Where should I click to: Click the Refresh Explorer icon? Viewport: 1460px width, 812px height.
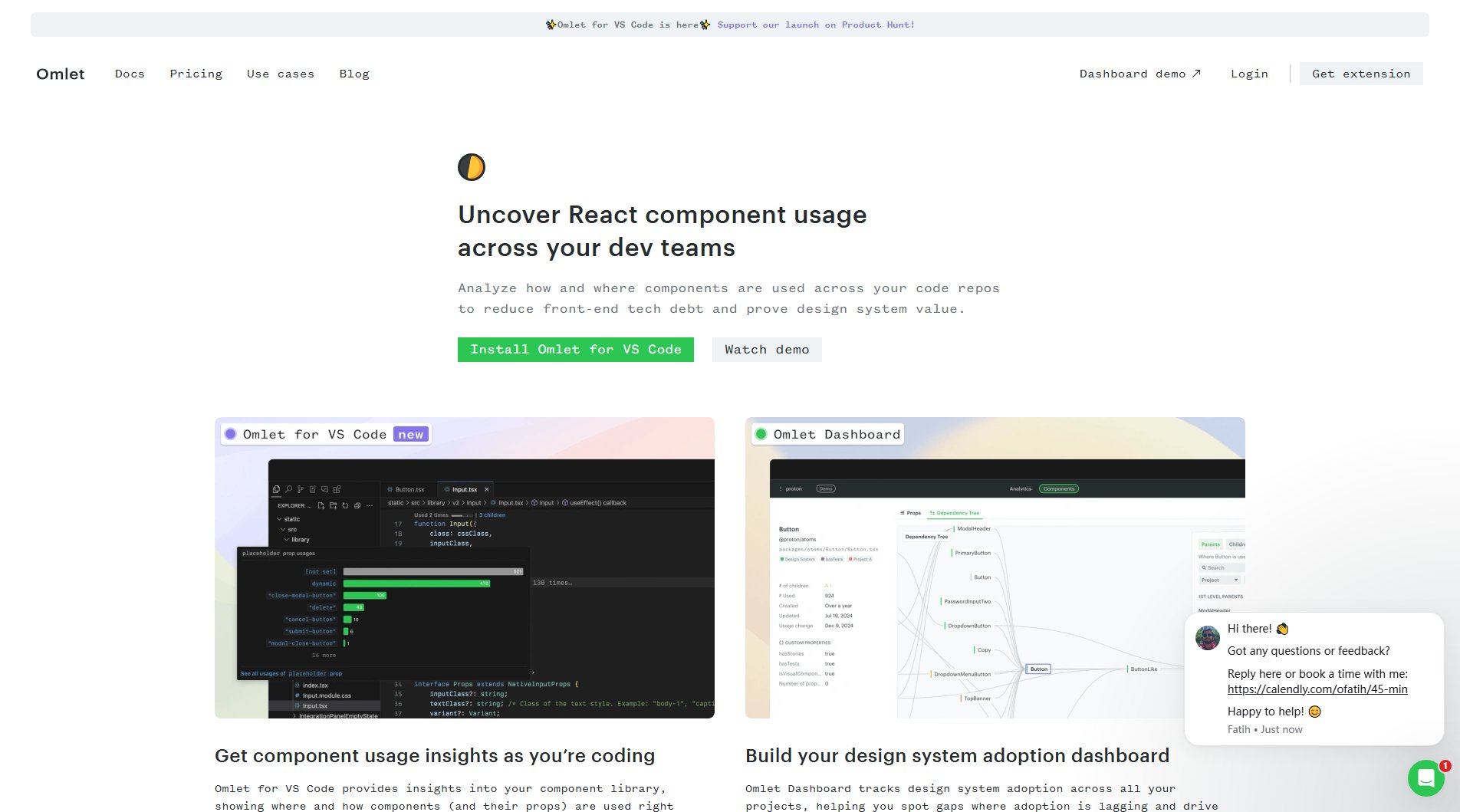click(345, 506)
